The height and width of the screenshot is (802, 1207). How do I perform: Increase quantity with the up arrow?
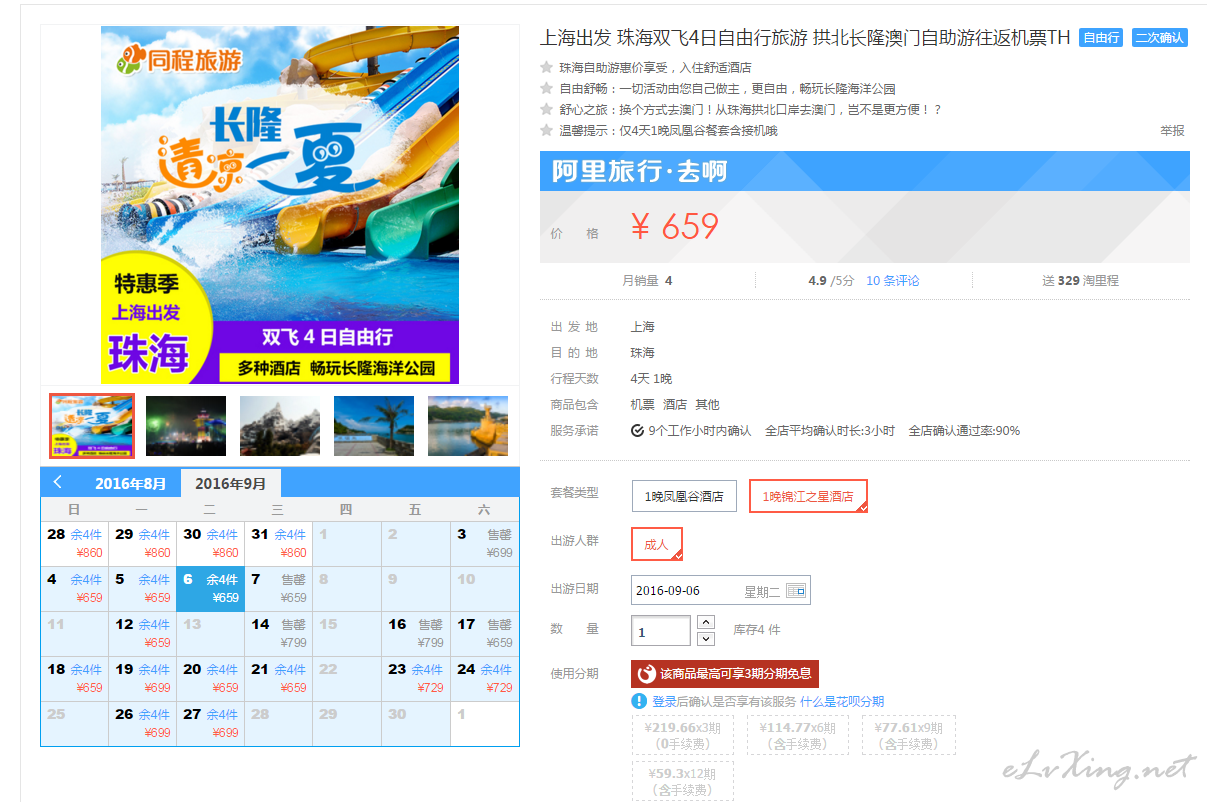pos(705,622)
